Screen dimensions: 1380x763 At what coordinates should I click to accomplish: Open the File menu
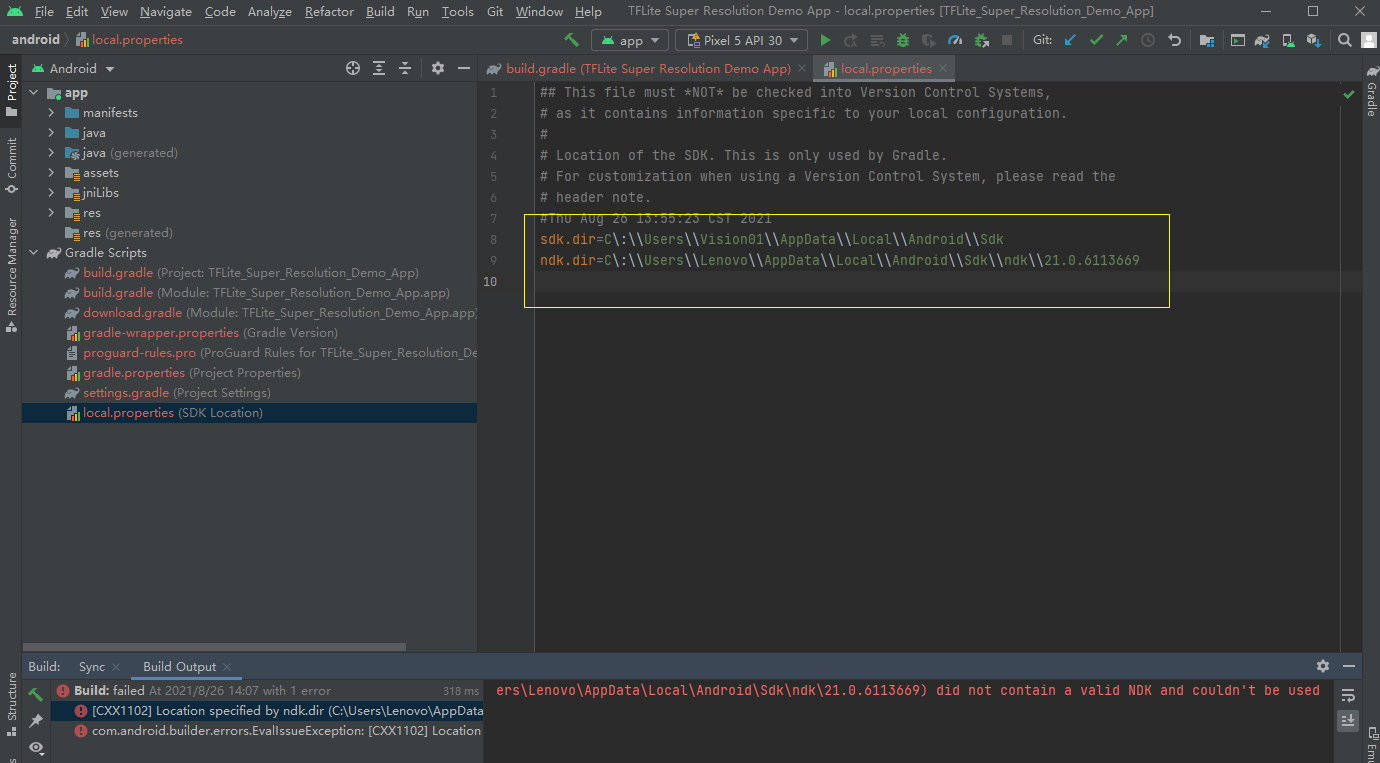tap(44, 12)
